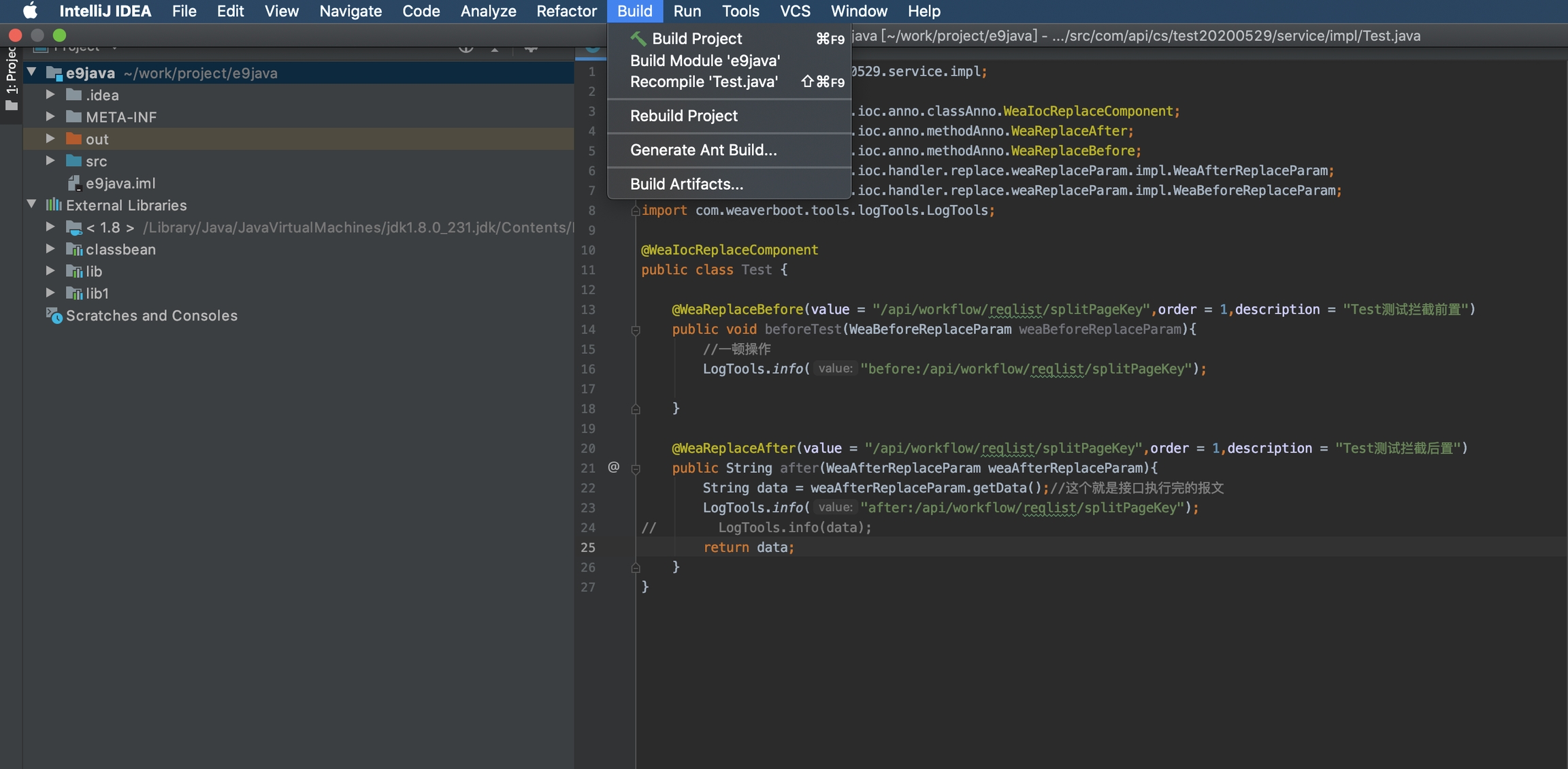Screen dimensions: 1568x769
Task: Open the Run menu
Action: coord(687,11)
